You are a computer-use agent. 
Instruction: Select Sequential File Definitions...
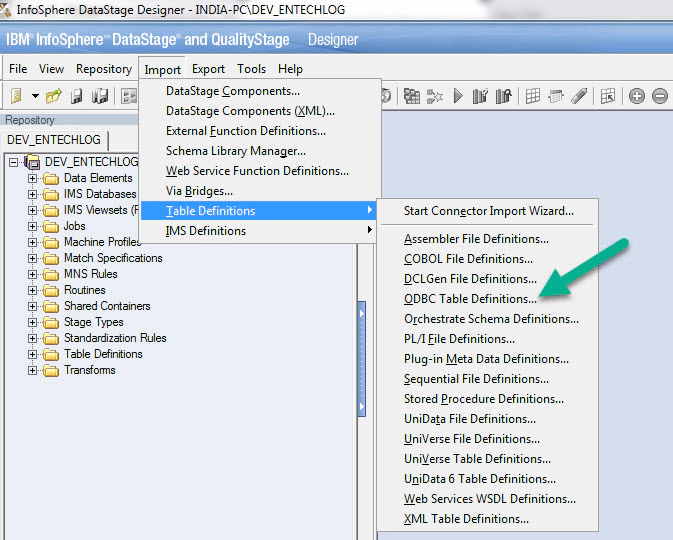tap(488, 379)
